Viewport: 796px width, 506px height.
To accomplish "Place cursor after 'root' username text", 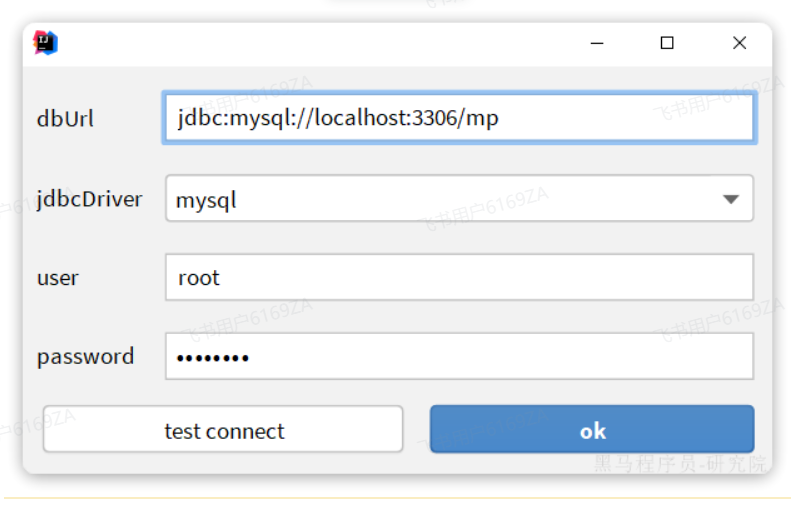I will [x=221, y=277].
